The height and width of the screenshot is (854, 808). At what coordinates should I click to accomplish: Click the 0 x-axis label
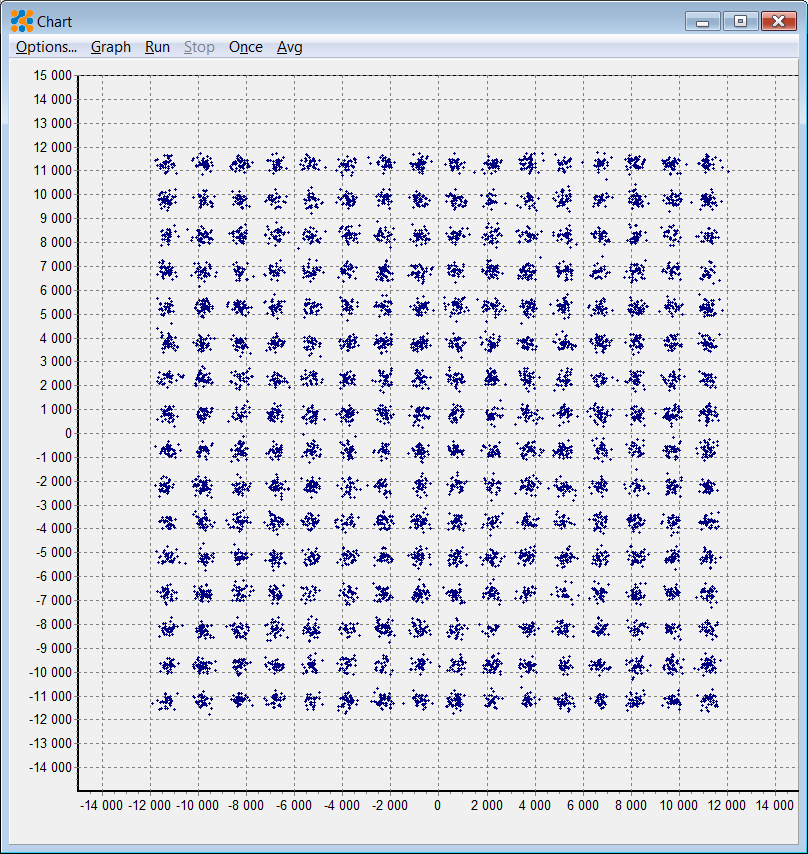point(438,806)
